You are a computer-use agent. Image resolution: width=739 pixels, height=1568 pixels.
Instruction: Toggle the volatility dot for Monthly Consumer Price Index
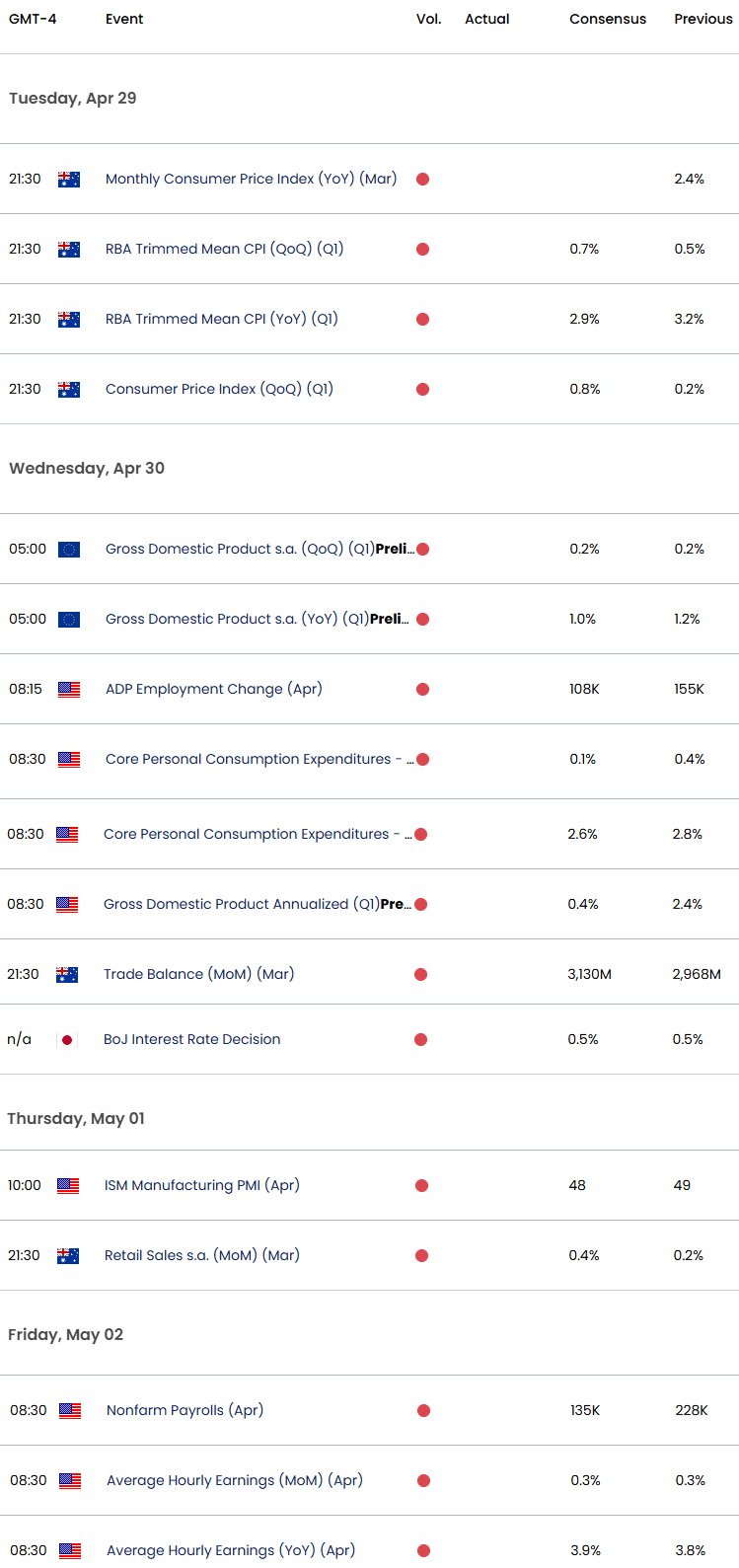click(x=422, y=180)
